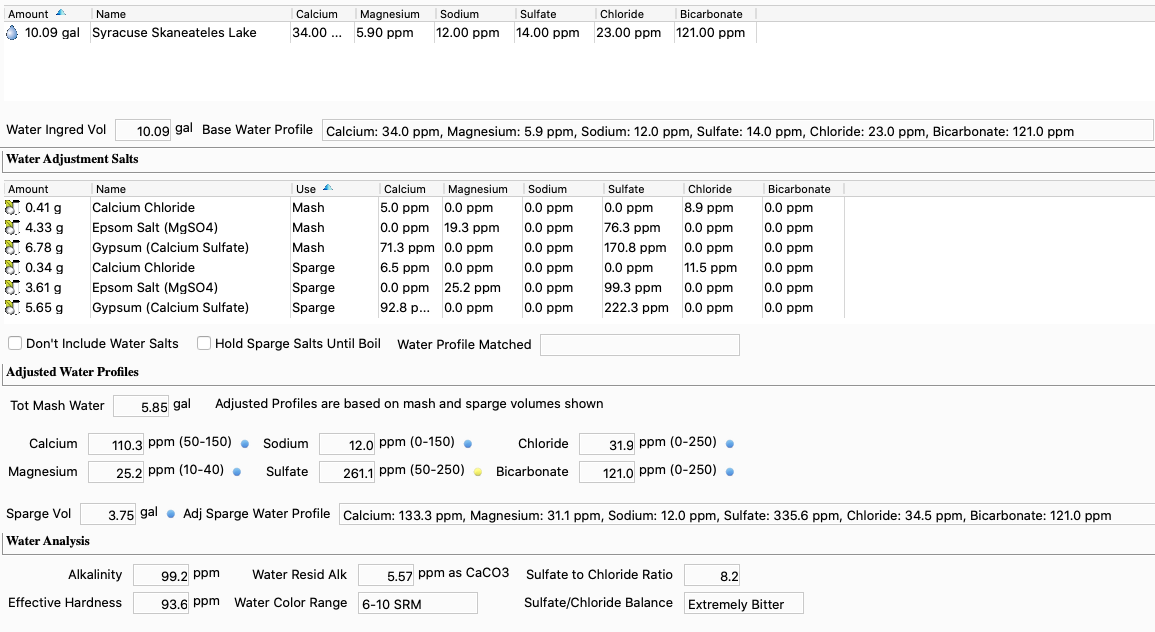The image size is (1155, 632).
Task: Click salt icon beside 3.61 g Epsom Salt
Action: point(13,287)
